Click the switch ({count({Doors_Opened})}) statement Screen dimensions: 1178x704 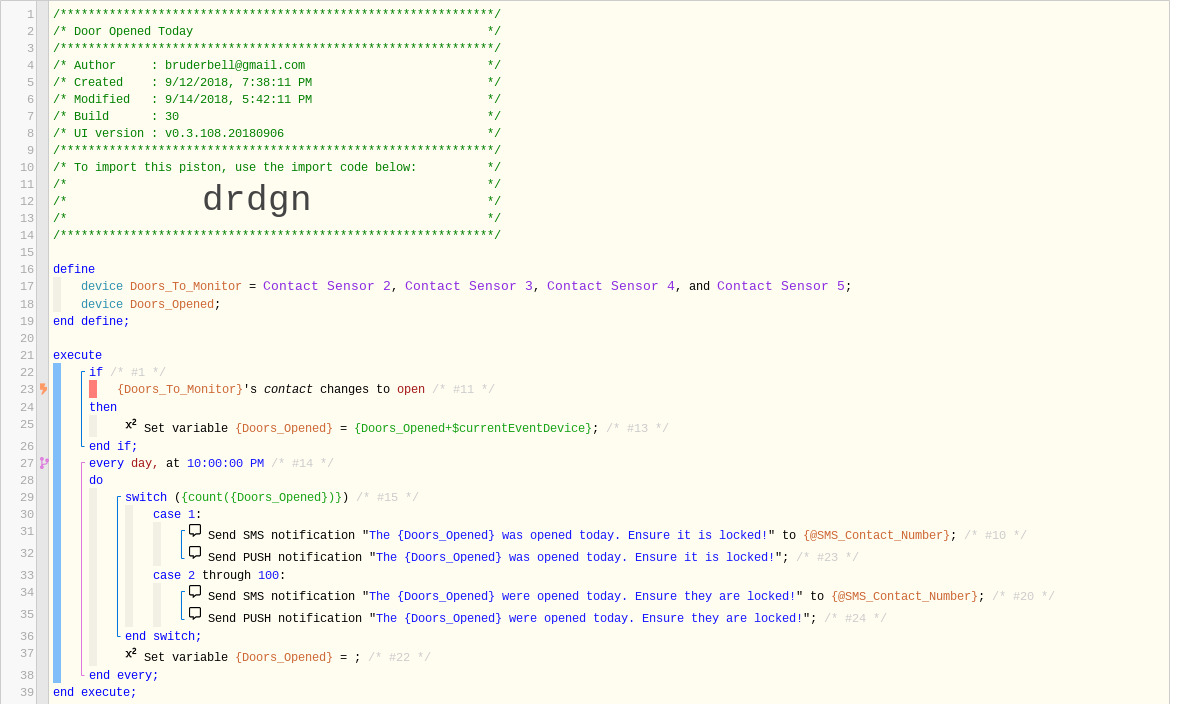(x=237, y=497)
